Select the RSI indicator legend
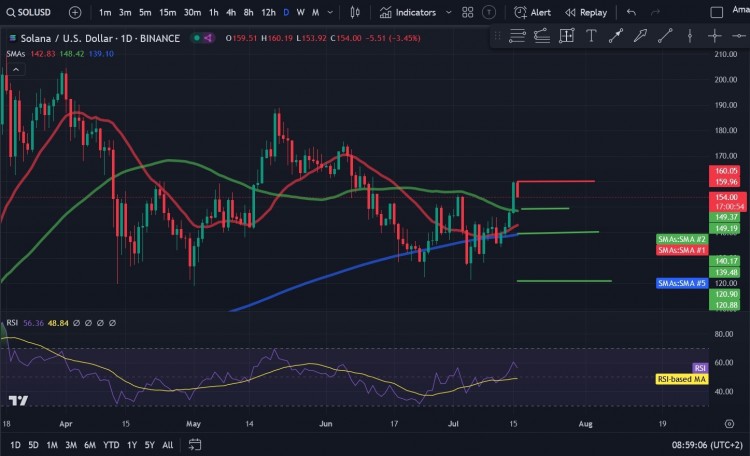Image resolution: width=750 pixels, height=456 pixels. pos(12,323)
